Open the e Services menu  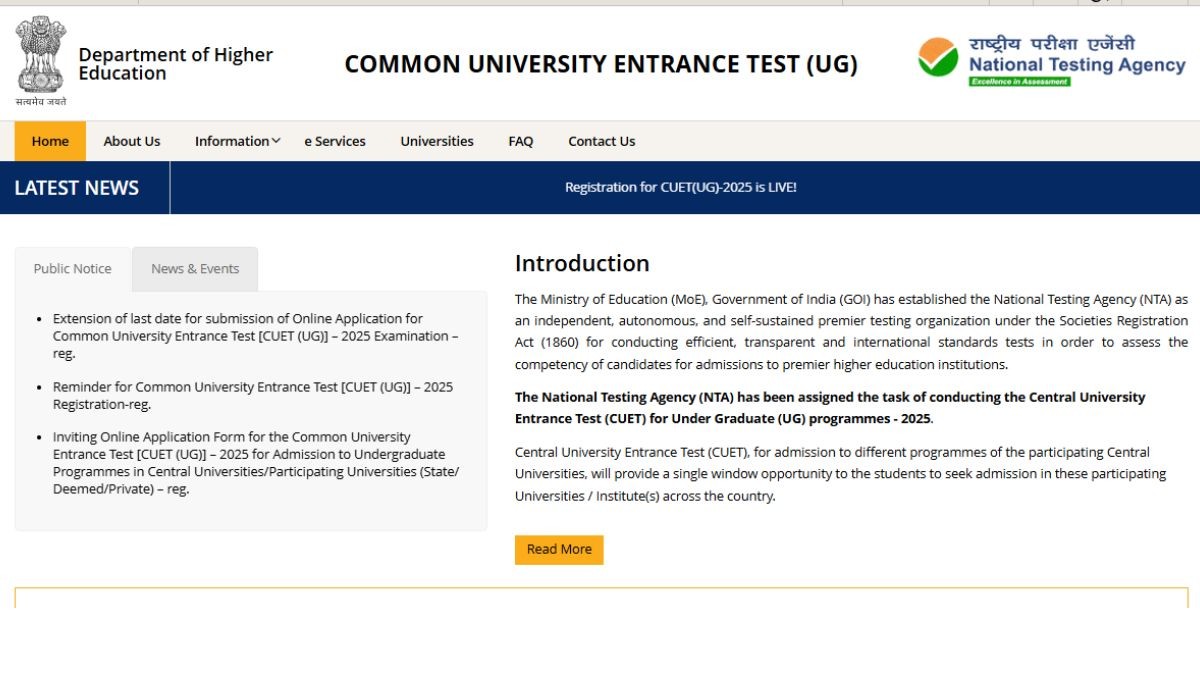pos(335,141)
